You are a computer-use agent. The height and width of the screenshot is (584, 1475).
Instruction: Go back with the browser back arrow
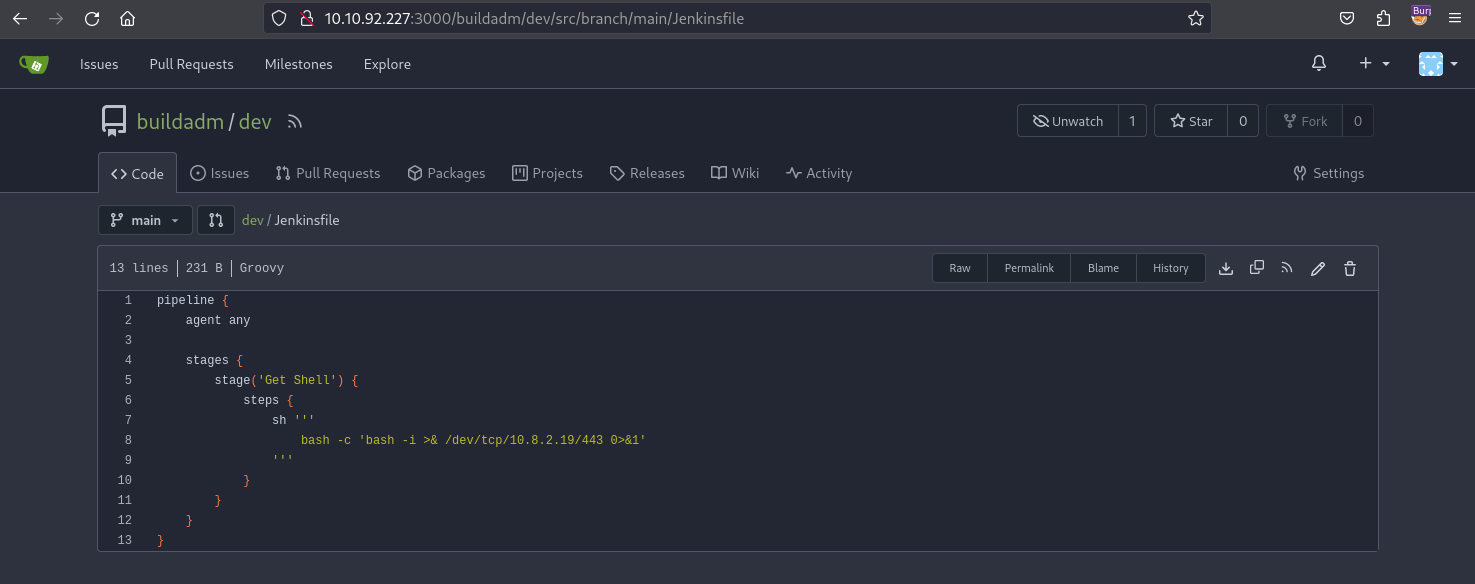click(x=20, y=18)
